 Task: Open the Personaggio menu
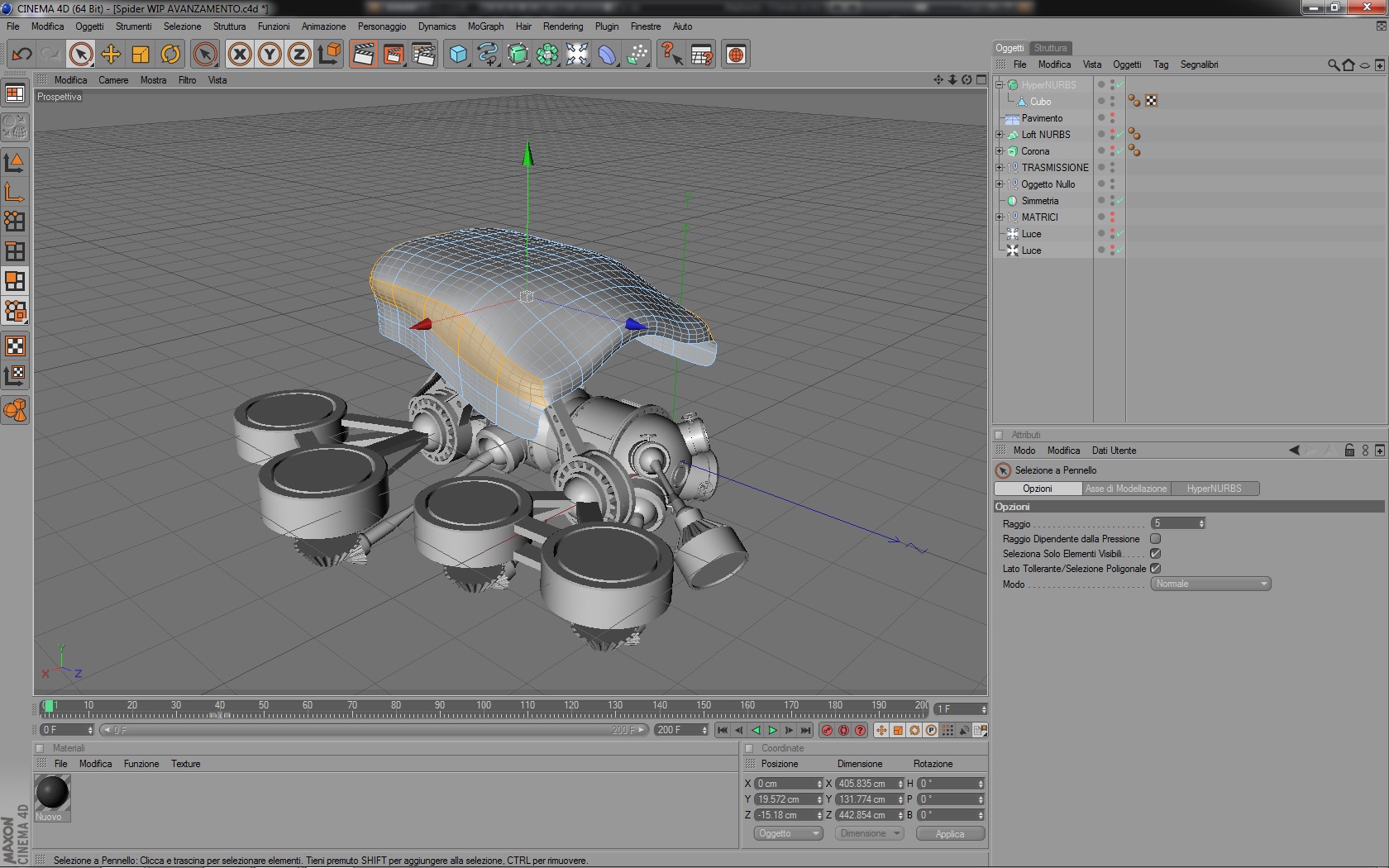382,26
